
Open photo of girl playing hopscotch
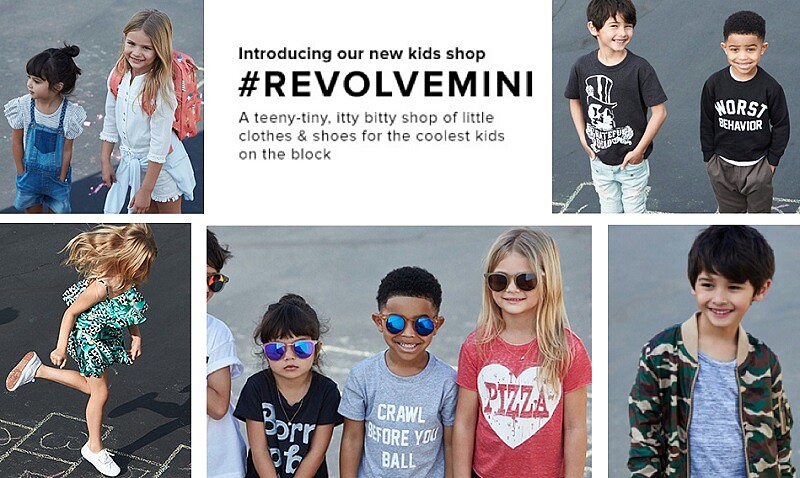tap(95, 351)
